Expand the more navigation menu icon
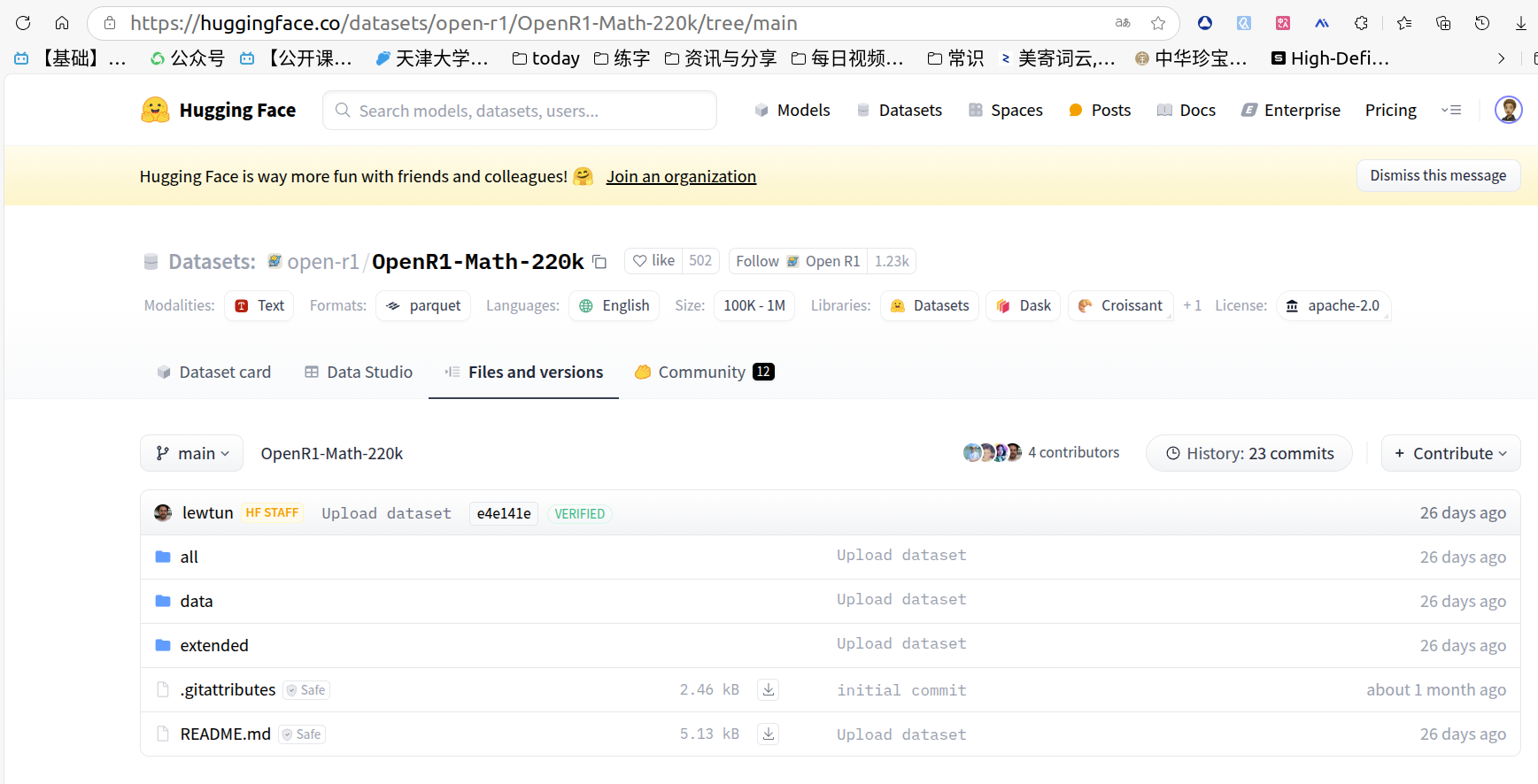 pos(1451,110)
